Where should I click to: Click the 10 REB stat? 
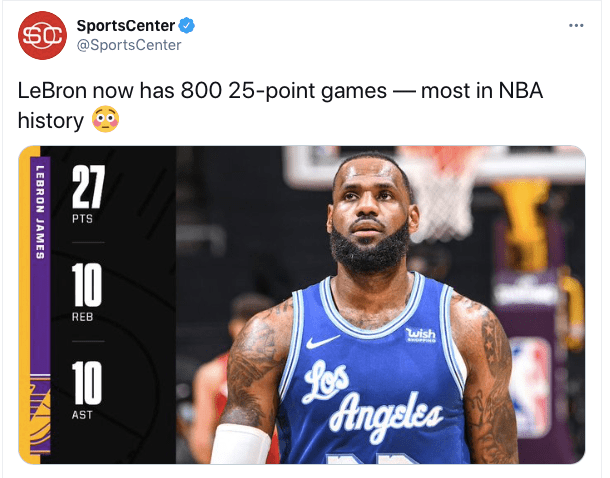pos(87,292)
